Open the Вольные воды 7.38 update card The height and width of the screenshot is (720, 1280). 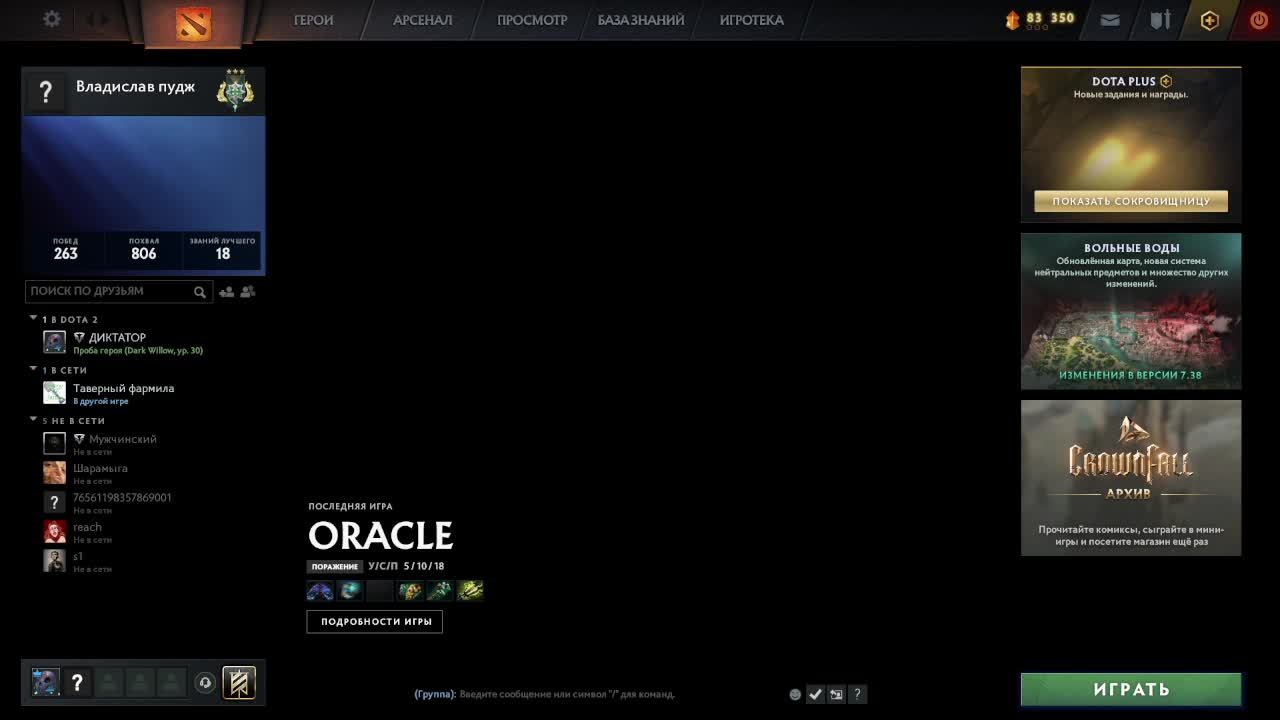click(1131, 311)
